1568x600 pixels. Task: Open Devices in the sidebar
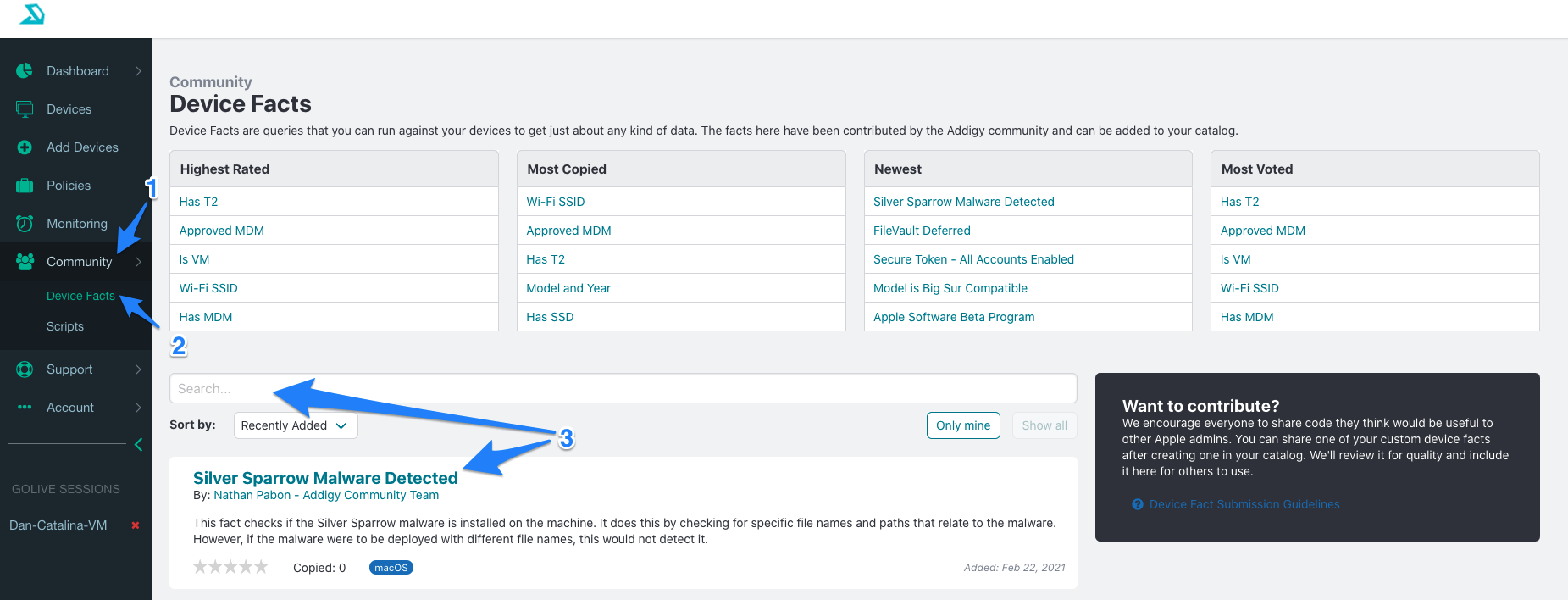pos(69,109)
